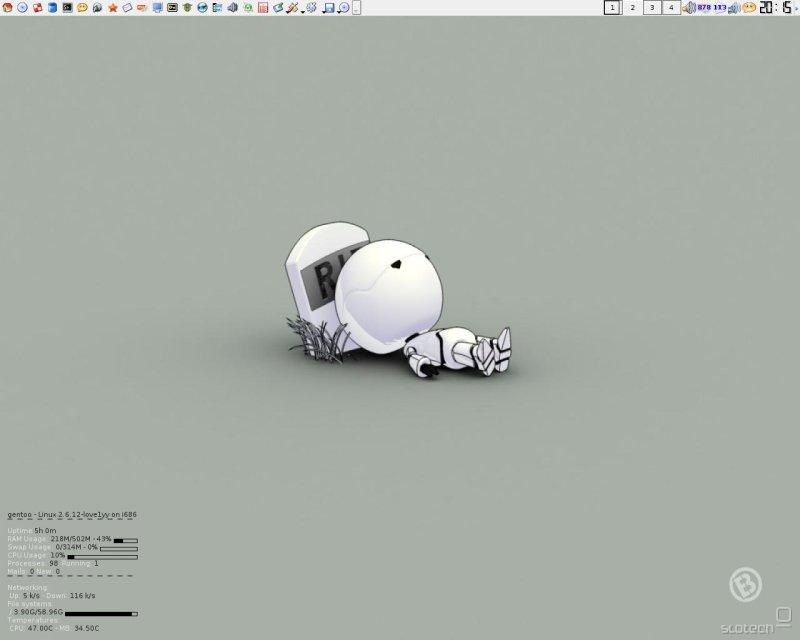Screen dimensions: 800x640
Task: Click the RAM Usage progress bar
Action: (x=126, y=540)
